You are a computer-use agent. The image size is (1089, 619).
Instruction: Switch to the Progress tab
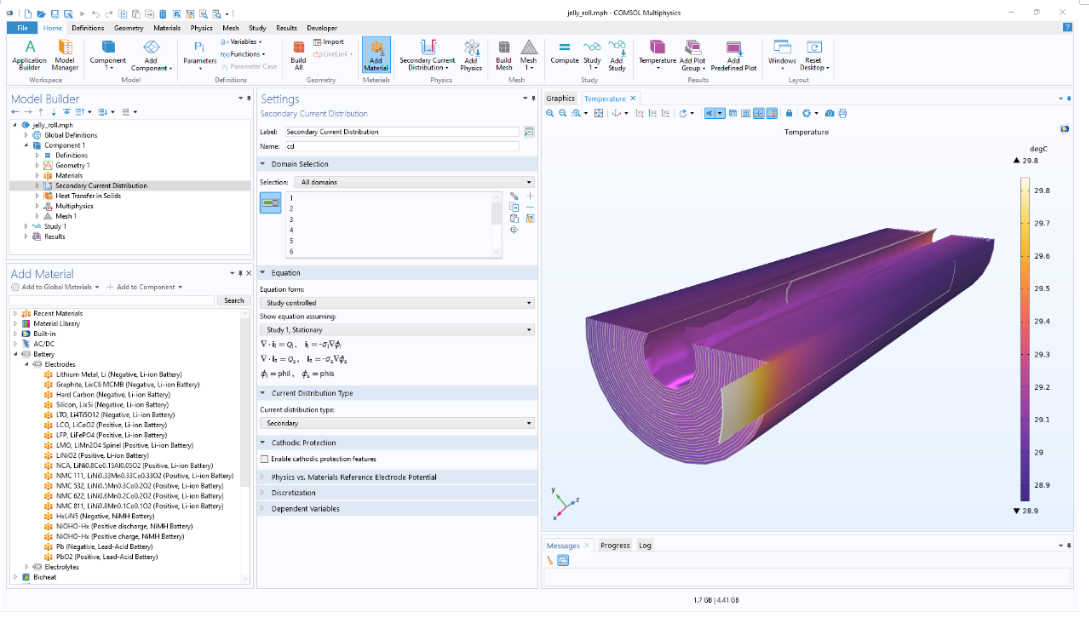pos(615,545)
